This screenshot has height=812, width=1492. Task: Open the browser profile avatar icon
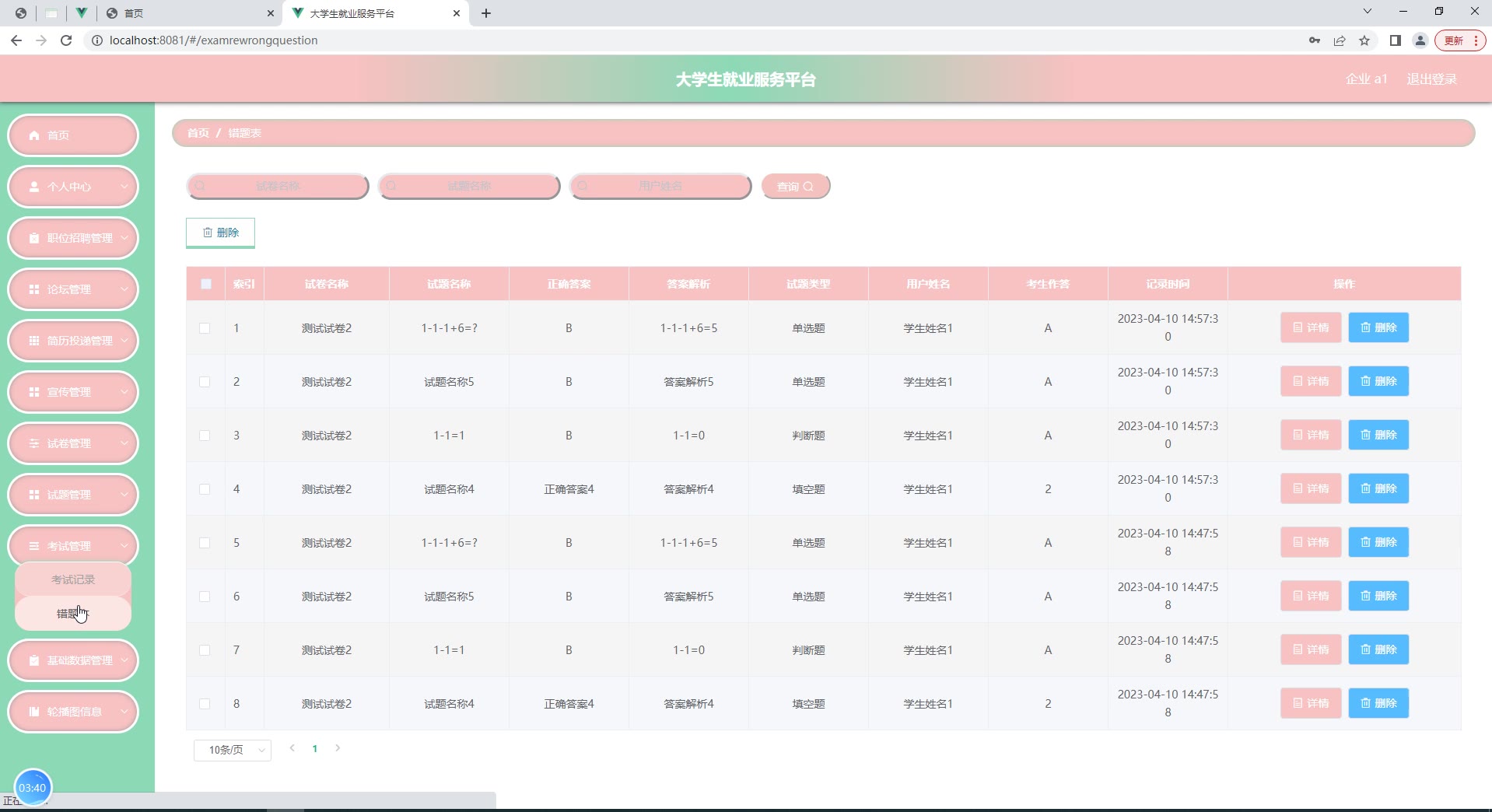click(1420, 40)
